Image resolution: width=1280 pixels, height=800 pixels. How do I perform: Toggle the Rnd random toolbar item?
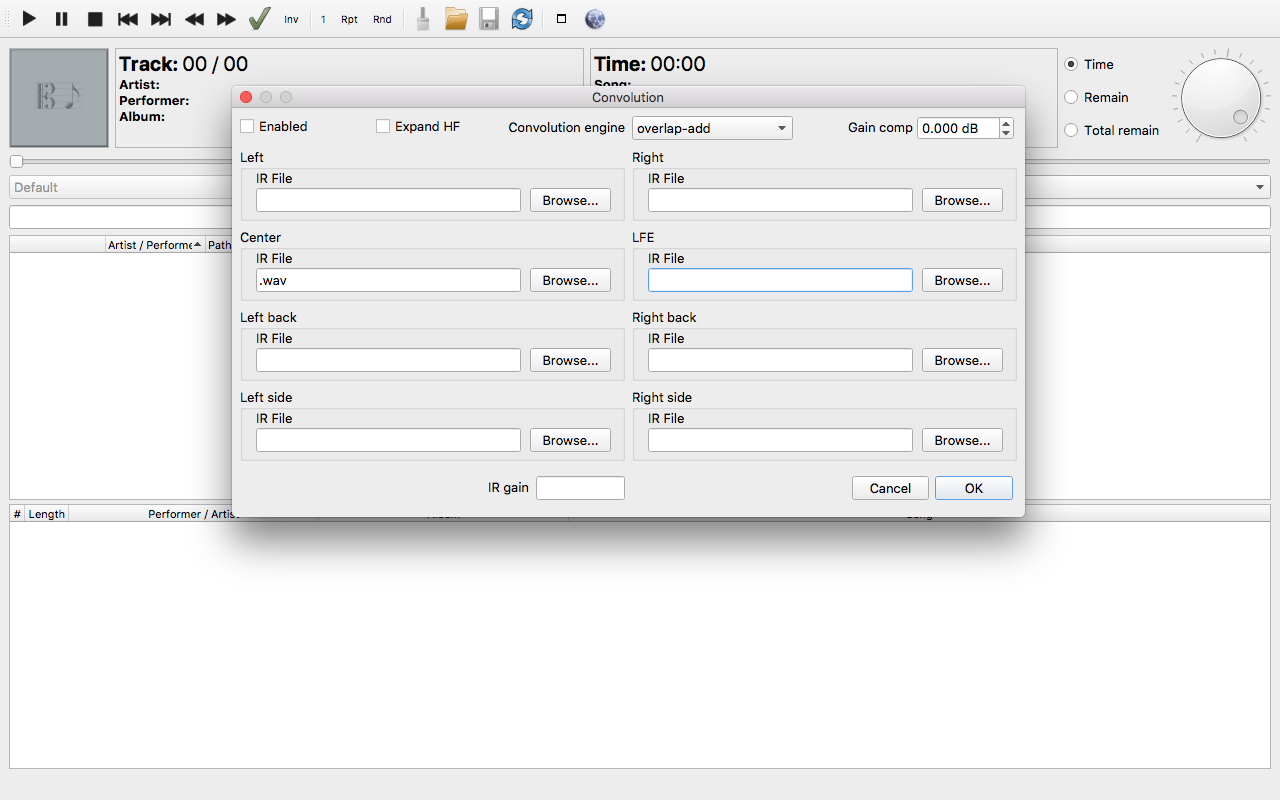coord(382,19)
